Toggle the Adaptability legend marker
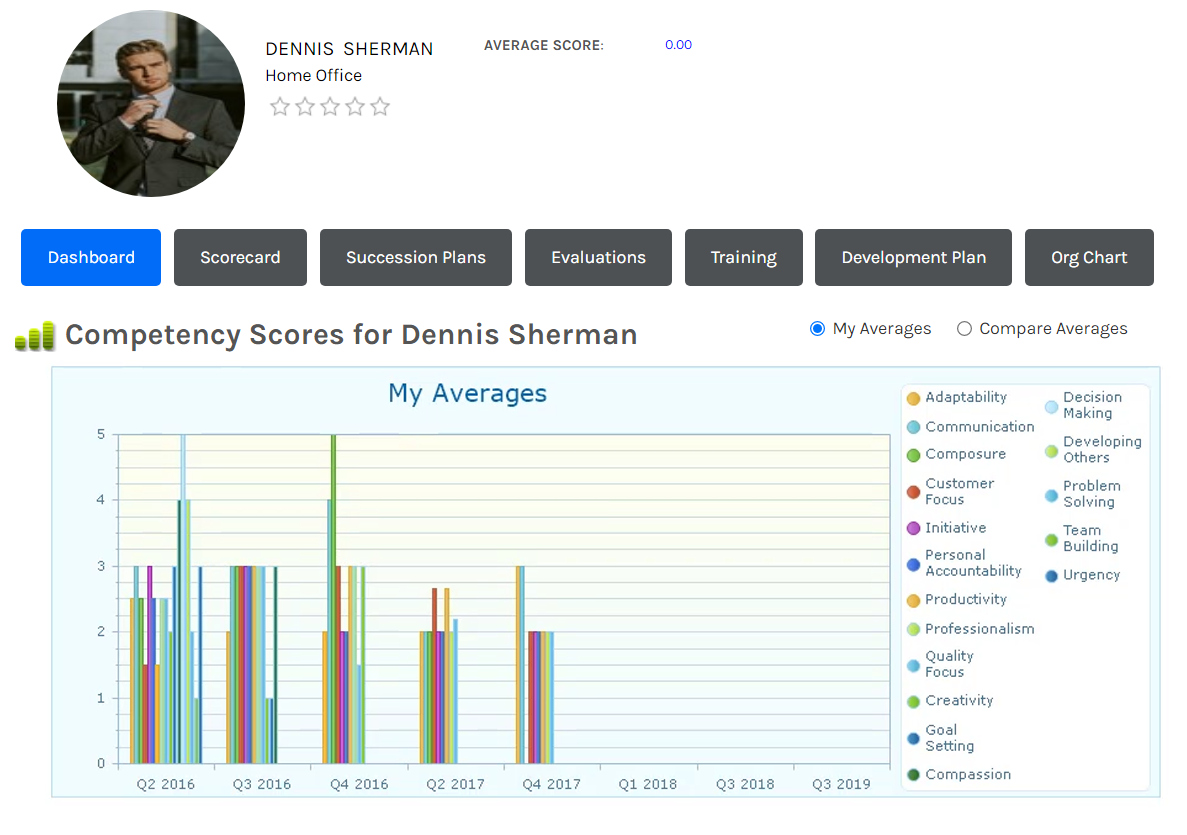This screenshot has width=1187, height=835. pyautogui.click(x=913, y=398)
